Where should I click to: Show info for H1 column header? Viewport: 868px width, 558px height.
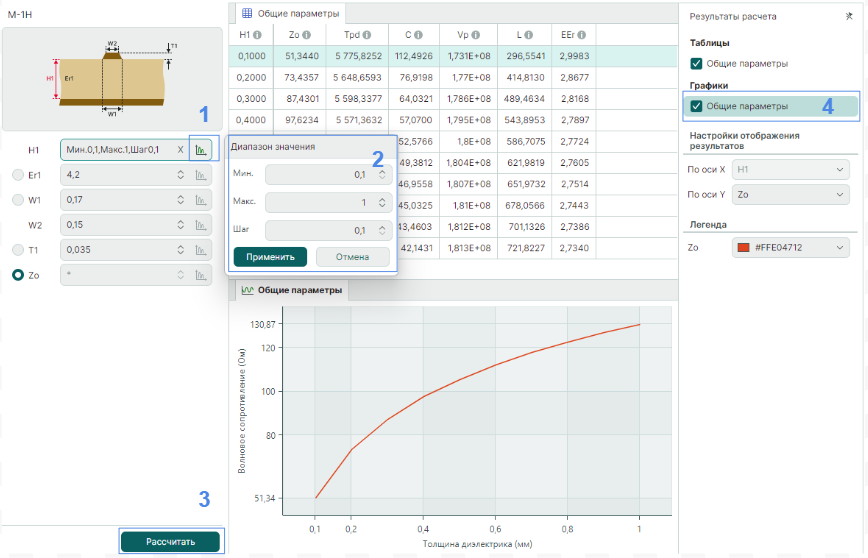257,35
